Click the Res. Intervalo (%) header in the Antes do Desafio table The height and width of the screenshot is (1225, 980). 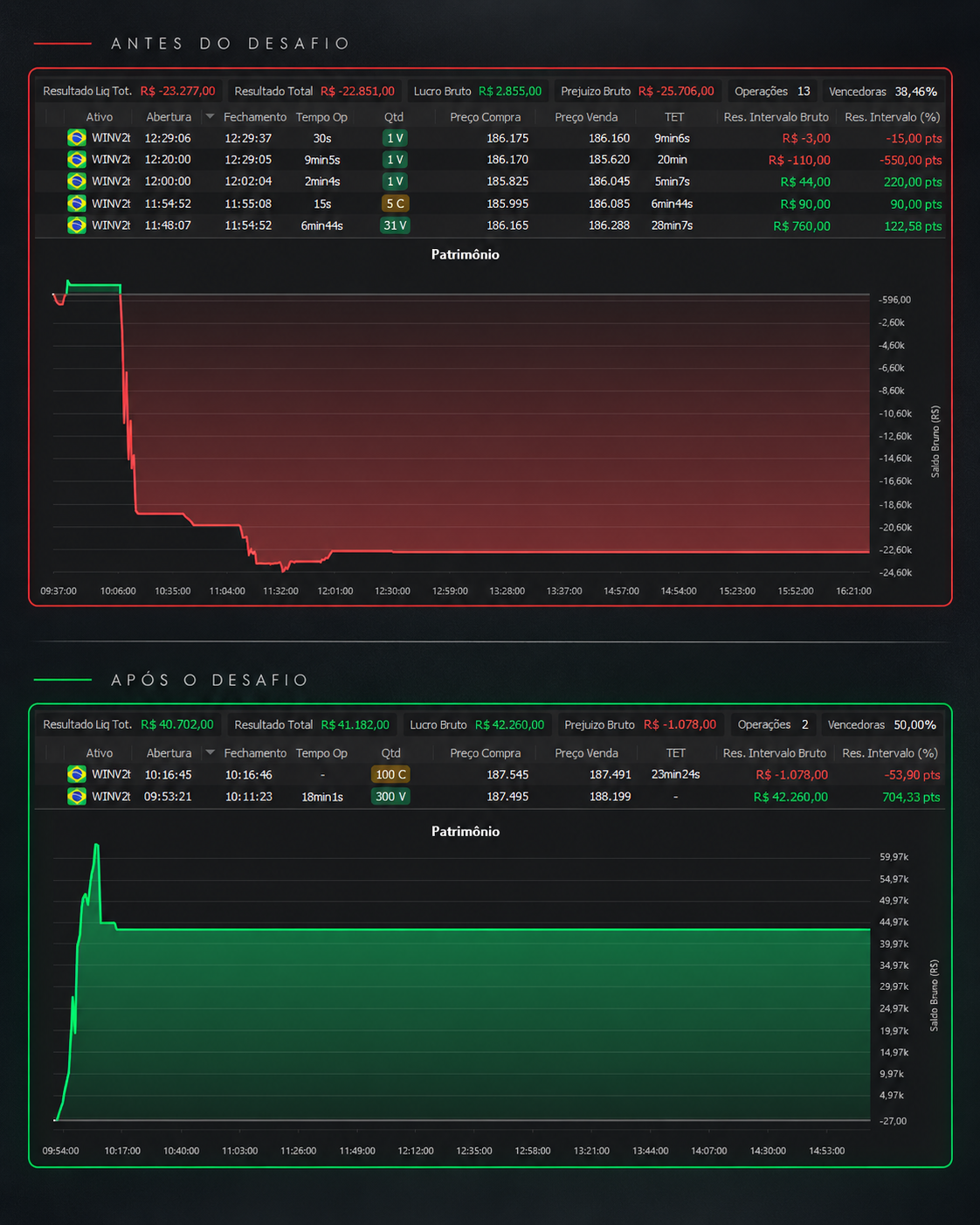[893, 117]
